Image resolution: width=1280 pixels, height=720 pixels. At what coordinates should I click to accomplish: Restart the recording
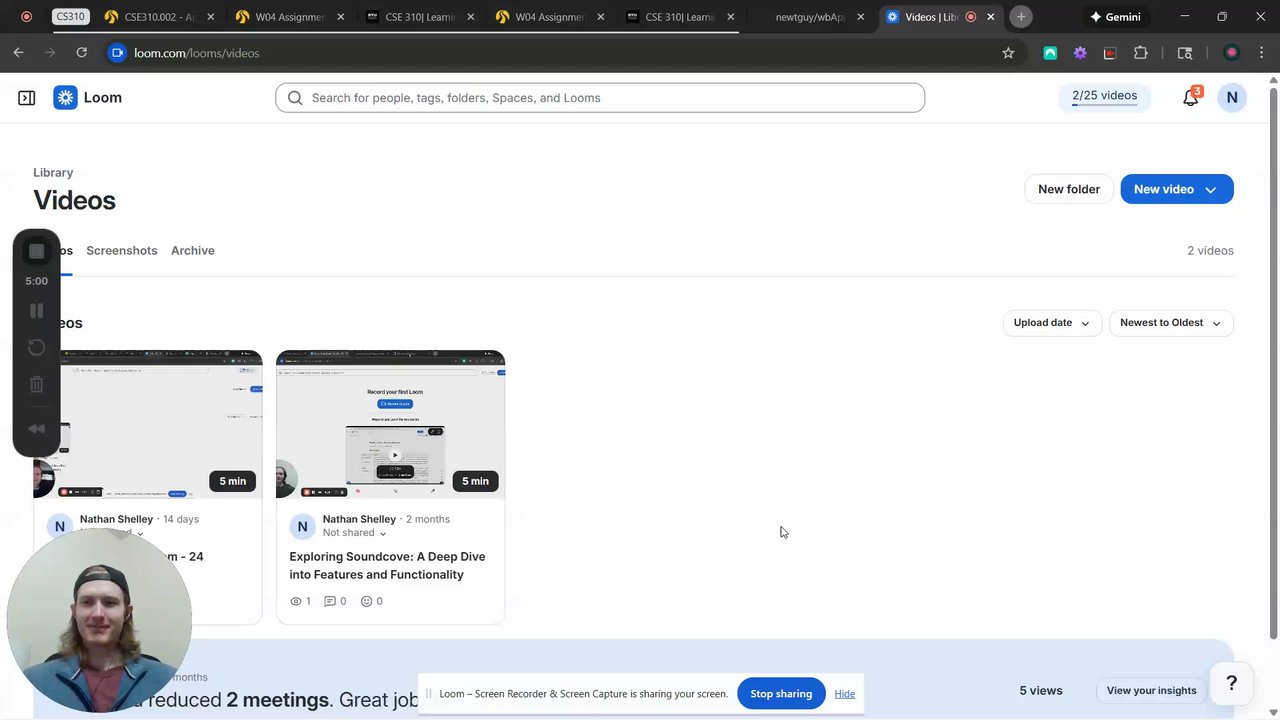tap(36, 347)
